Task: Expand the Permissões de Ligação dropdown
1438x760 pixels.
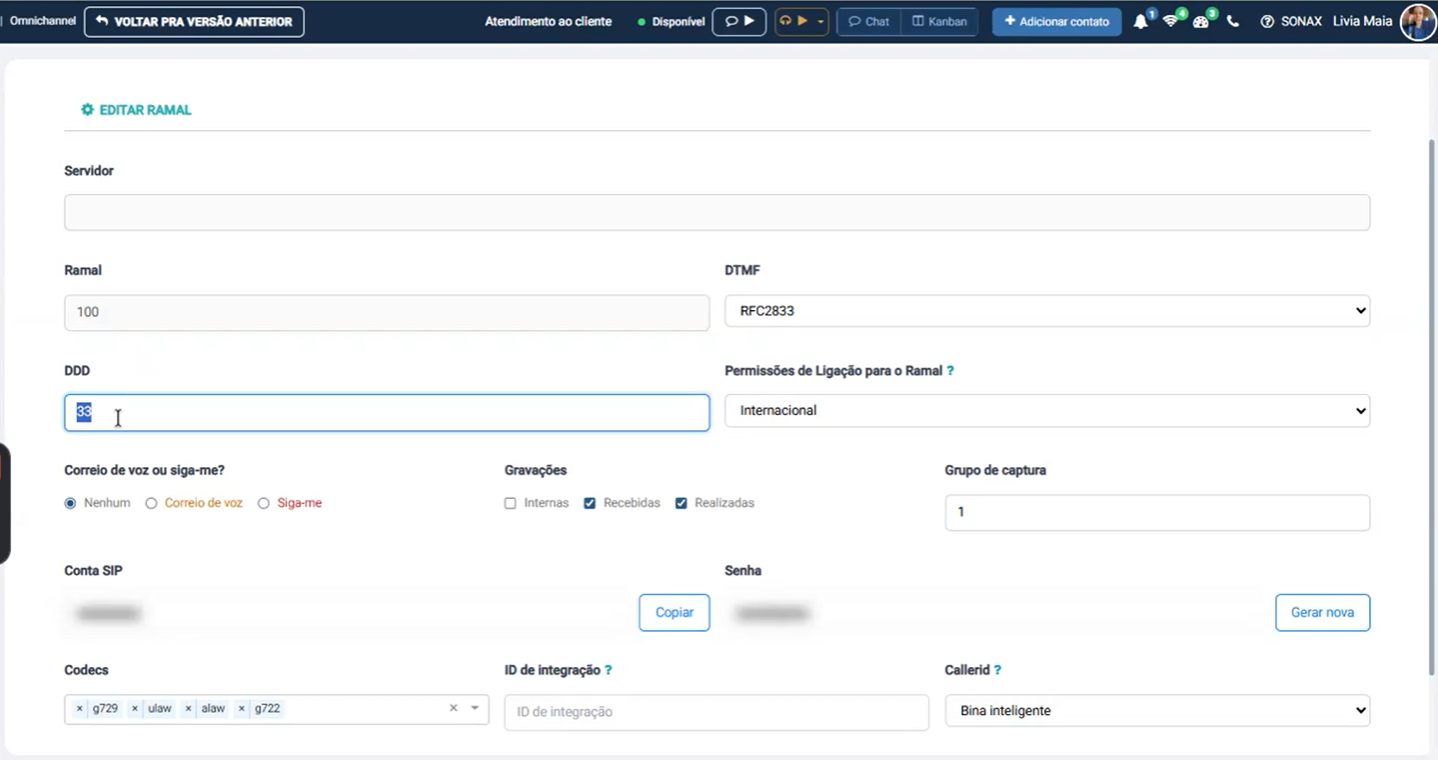Action: tap(1047, 411)
